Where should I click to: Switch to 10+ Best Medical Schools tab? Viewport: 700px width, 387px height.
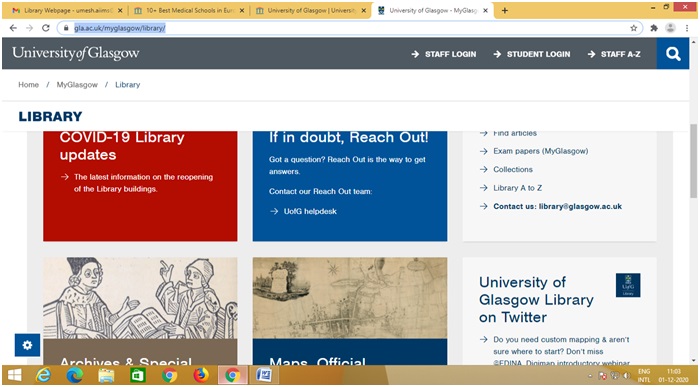tap(190, 11)
